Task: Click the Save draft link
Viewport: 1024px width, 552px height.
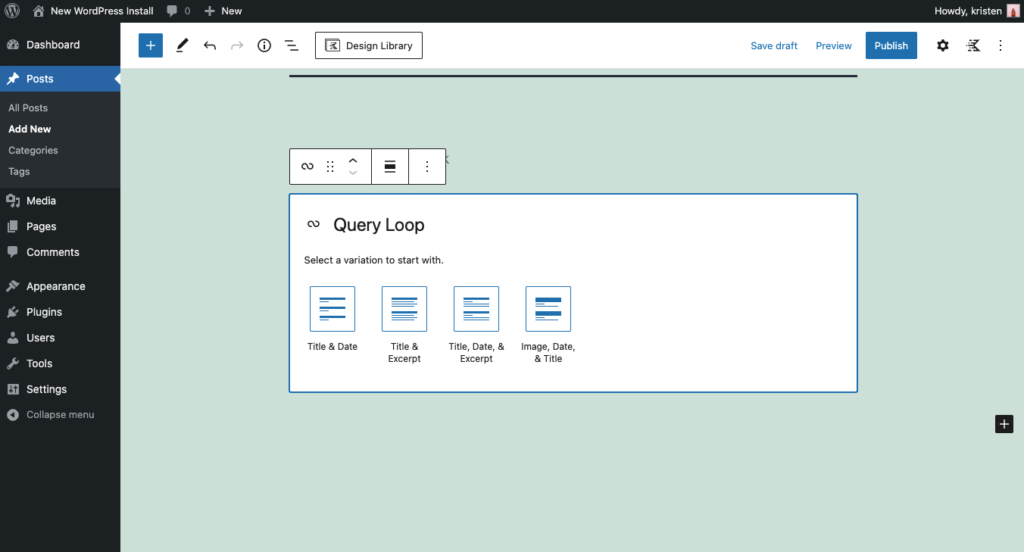Action: pyautogui.click(x=774, y=46)
